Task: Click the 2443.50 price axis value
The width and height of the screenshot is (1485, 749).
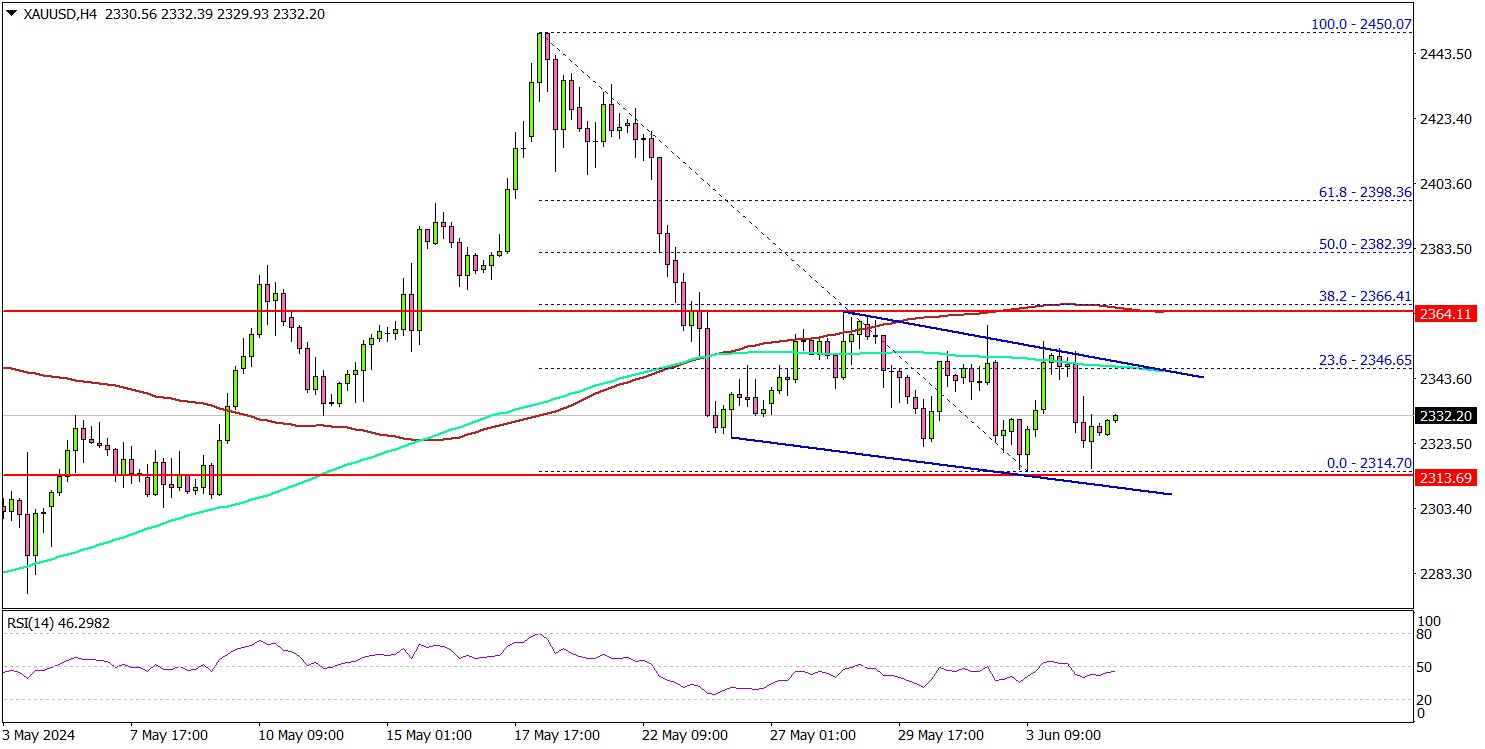Action: pos(1448,54)
